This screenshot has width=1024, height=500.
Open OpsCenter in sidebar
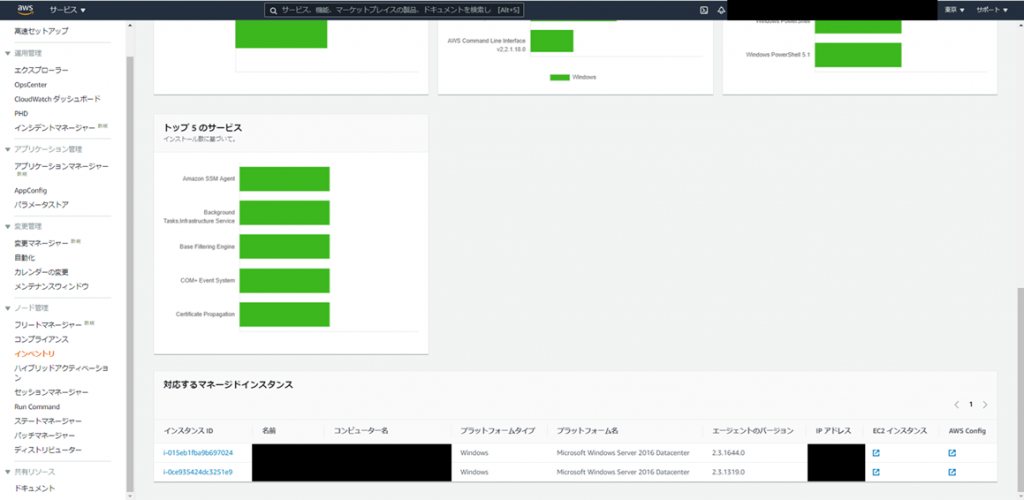(x=31, y=85)
